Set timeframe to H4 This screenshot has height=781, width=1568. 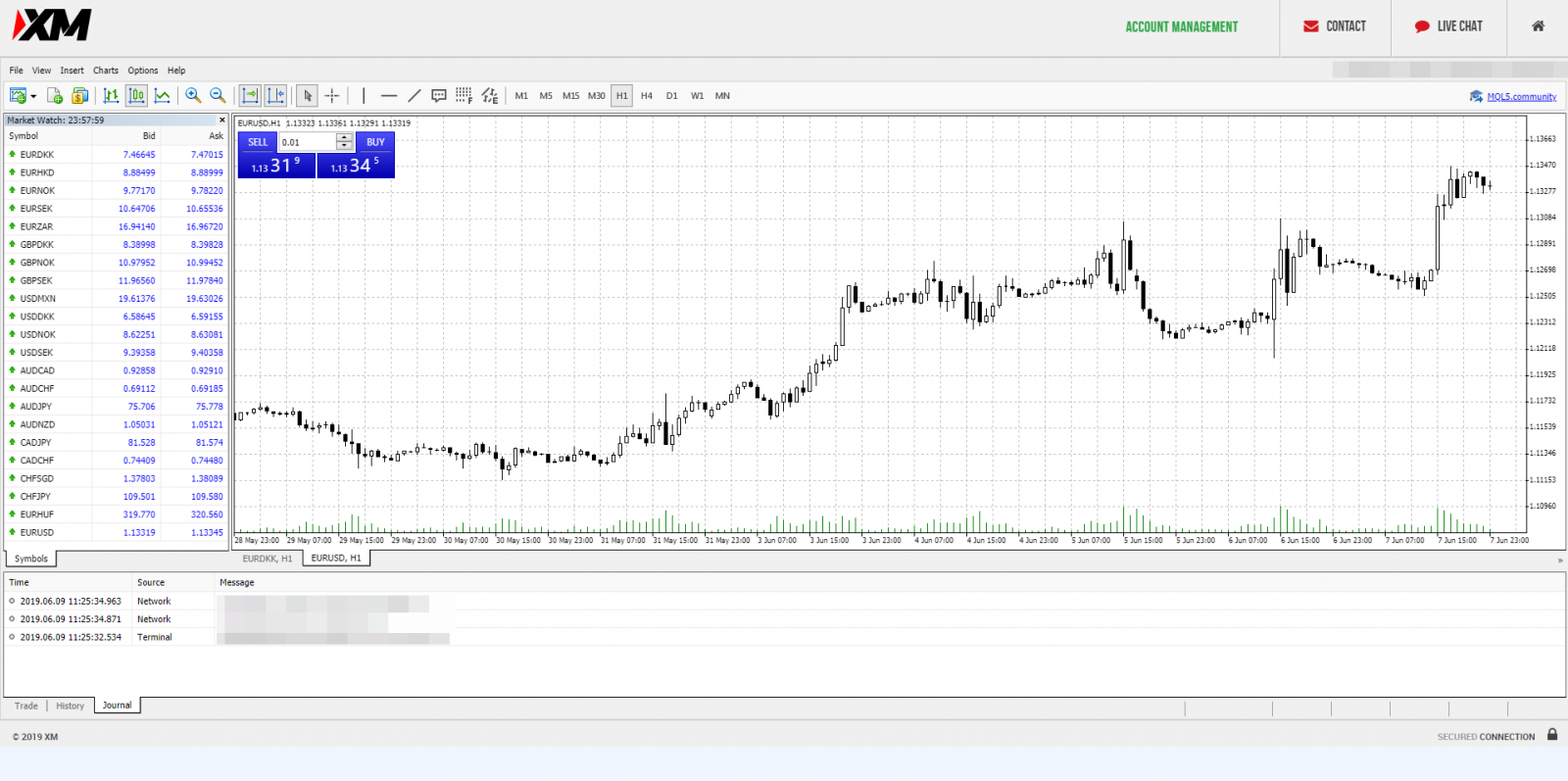(x=647, y=96)
